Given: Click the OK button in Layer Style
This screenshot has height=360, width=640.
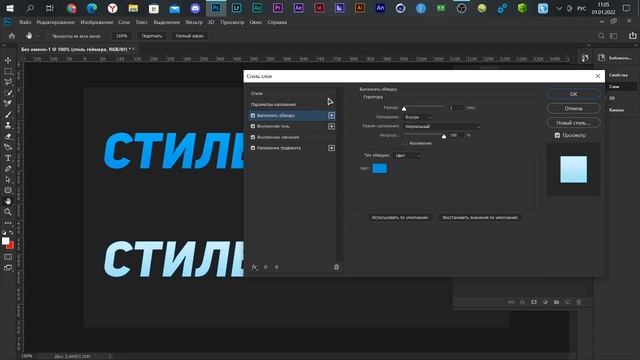Looking at the screenshot, I should [x=573, y=94].
